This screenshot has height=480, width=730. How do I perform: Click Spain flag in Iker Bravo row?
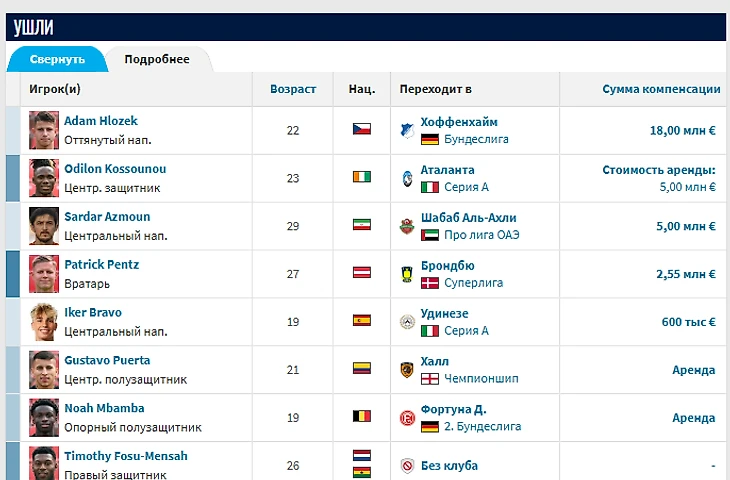pyautogui.click(x=362, y=322)
